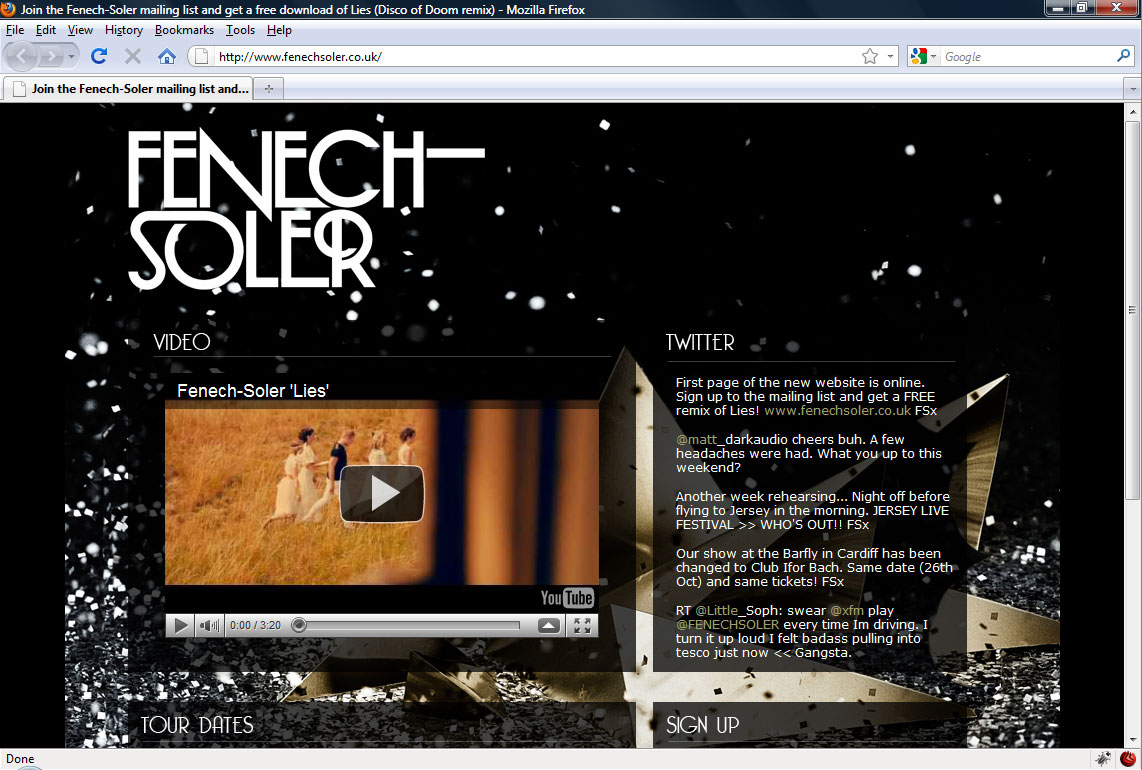
Task: Open the Help menu
Action: coord(279,30)
